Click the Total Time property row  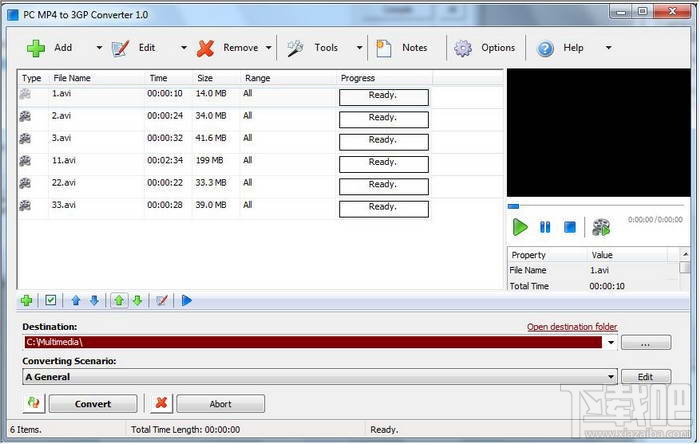593,286
